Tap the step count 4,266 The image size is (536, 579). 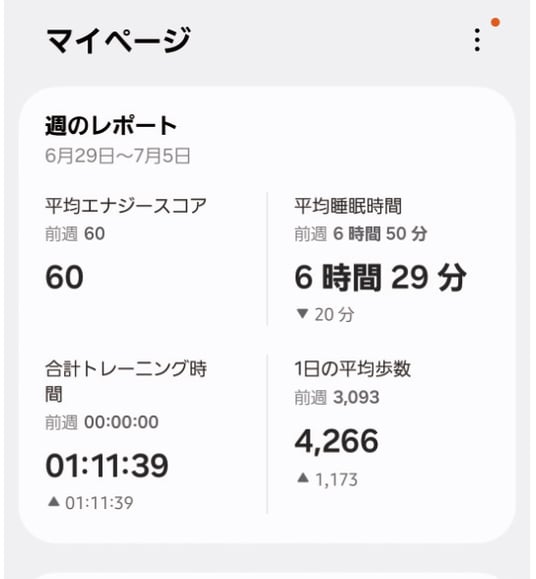(x=337, y=441)
